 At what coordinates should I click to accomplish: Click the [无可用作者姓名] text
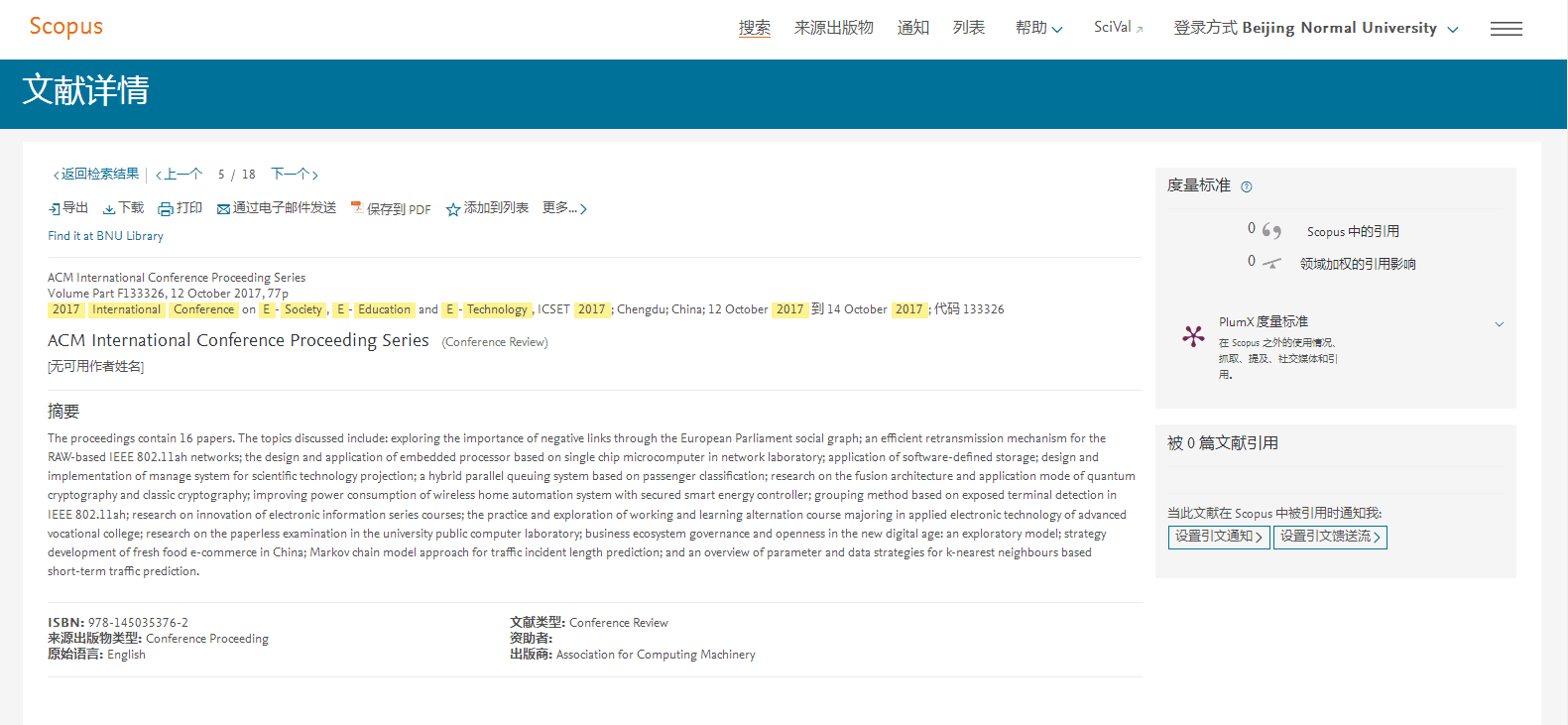pyautogui.click(x=96, y=367)
